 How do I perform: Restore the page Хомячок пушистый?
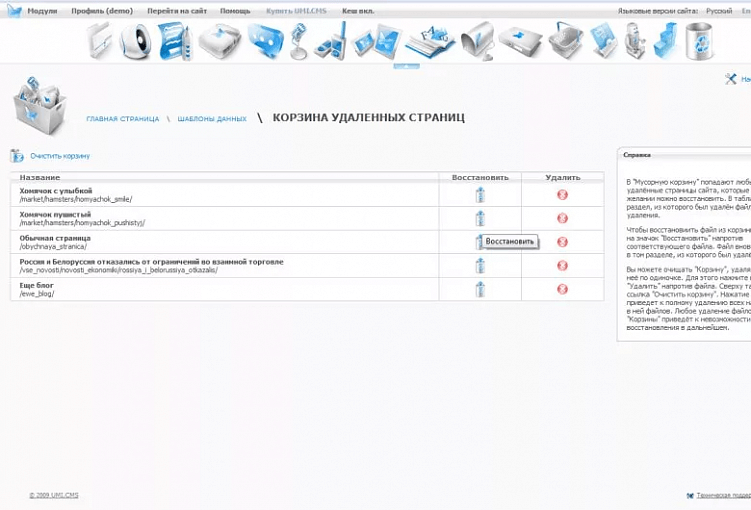tap(480, 218)
